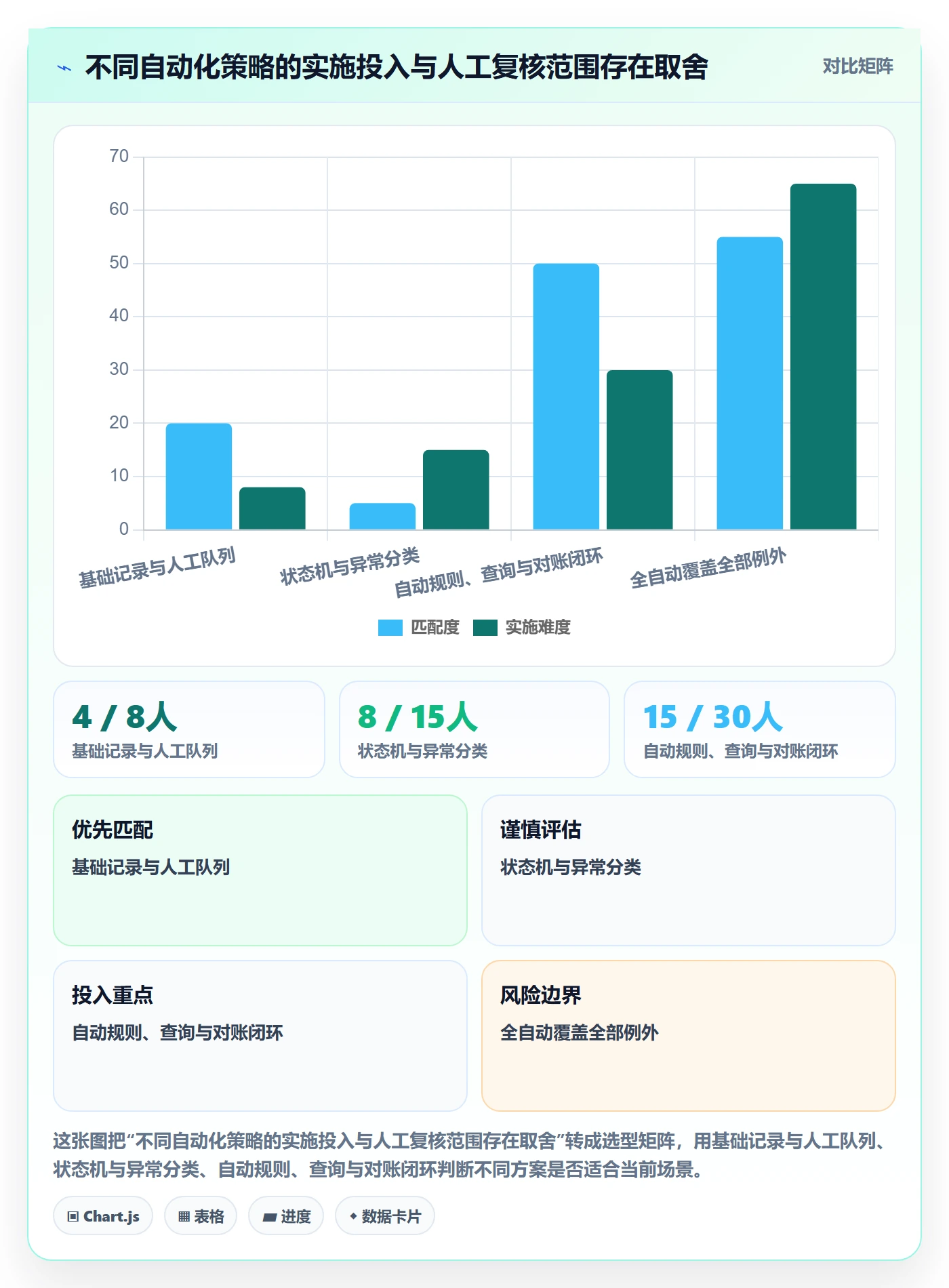Click the blue bar for 状态机与异常分类
Screen dimensions: 949x1288
(382, 516)
